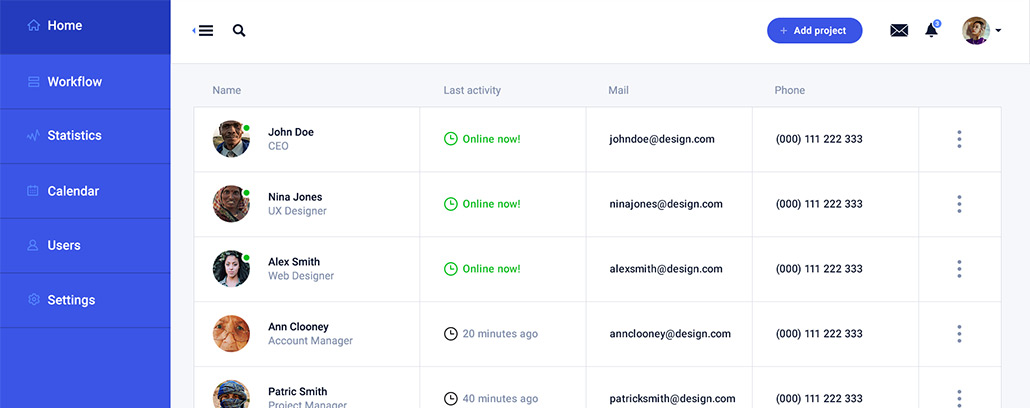Click Alex Smith's avatar thumbnail
The image size is (1030, 408).
tap(231, 269)
